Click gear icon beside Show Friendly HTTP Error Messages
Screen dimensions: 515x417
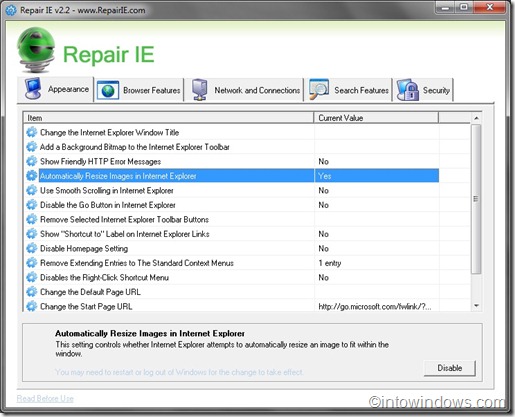(x=32, y=161)
